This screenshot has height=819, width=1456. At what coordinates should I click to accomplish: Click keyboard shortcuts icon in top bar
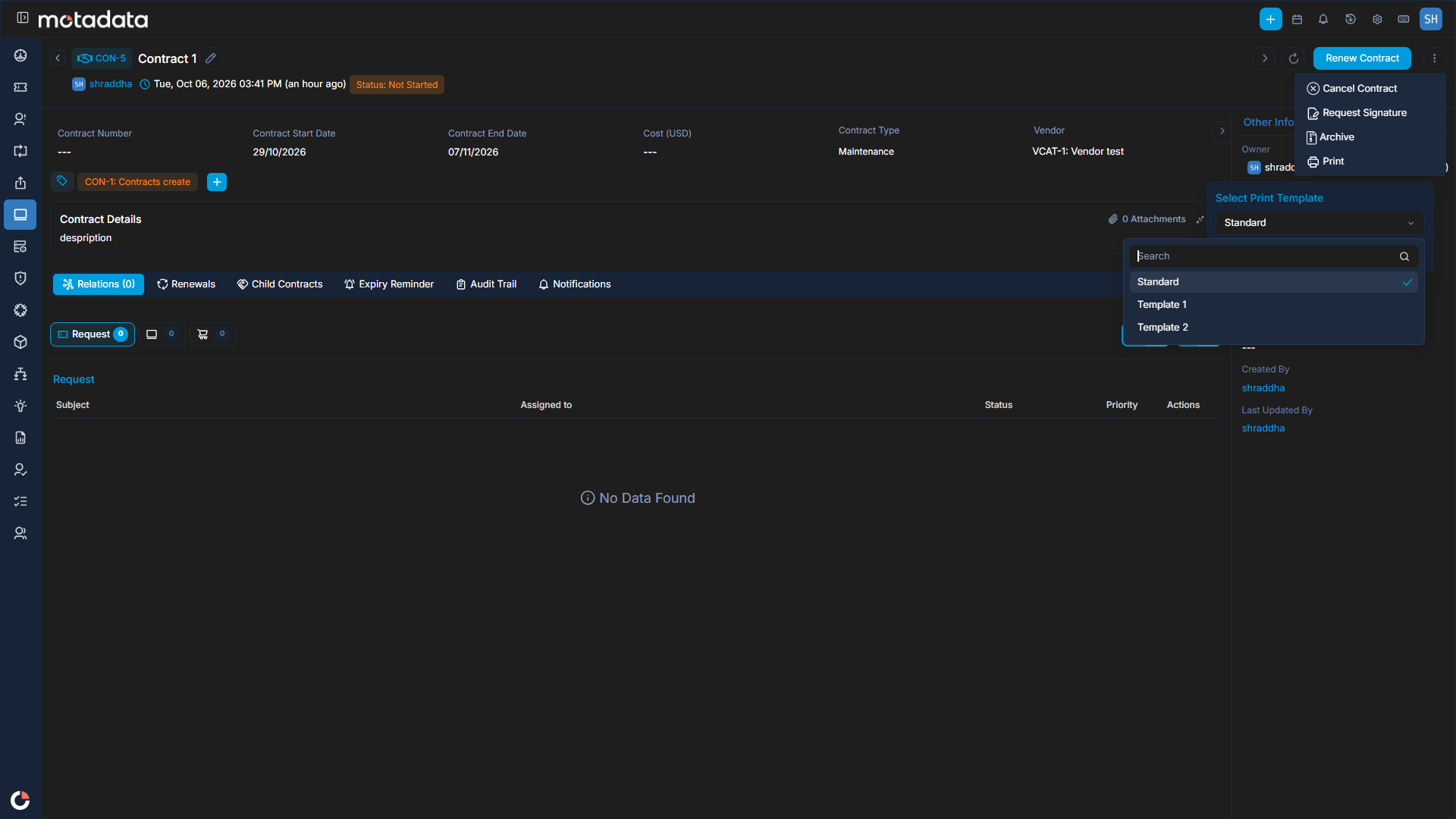click(1404, 19)
